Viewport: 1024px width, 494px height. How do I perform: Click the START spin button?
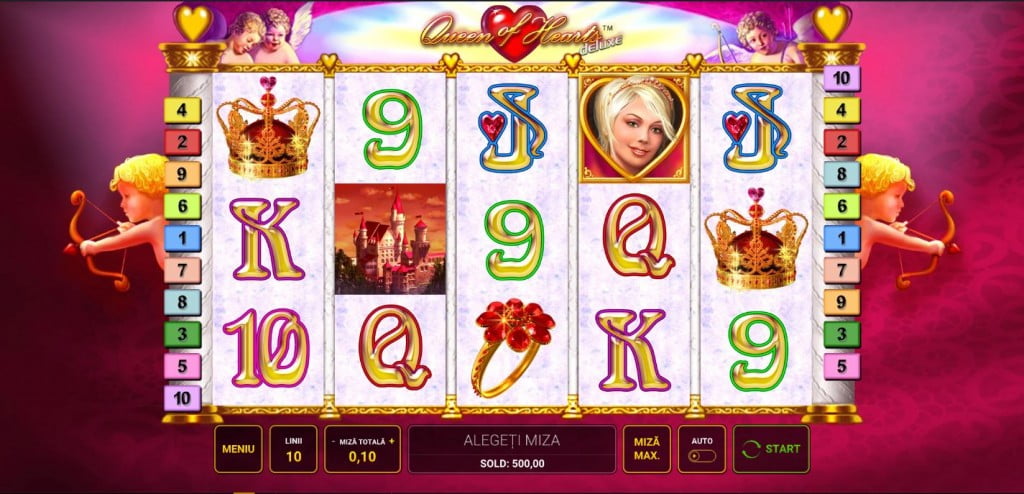point(771,449)
